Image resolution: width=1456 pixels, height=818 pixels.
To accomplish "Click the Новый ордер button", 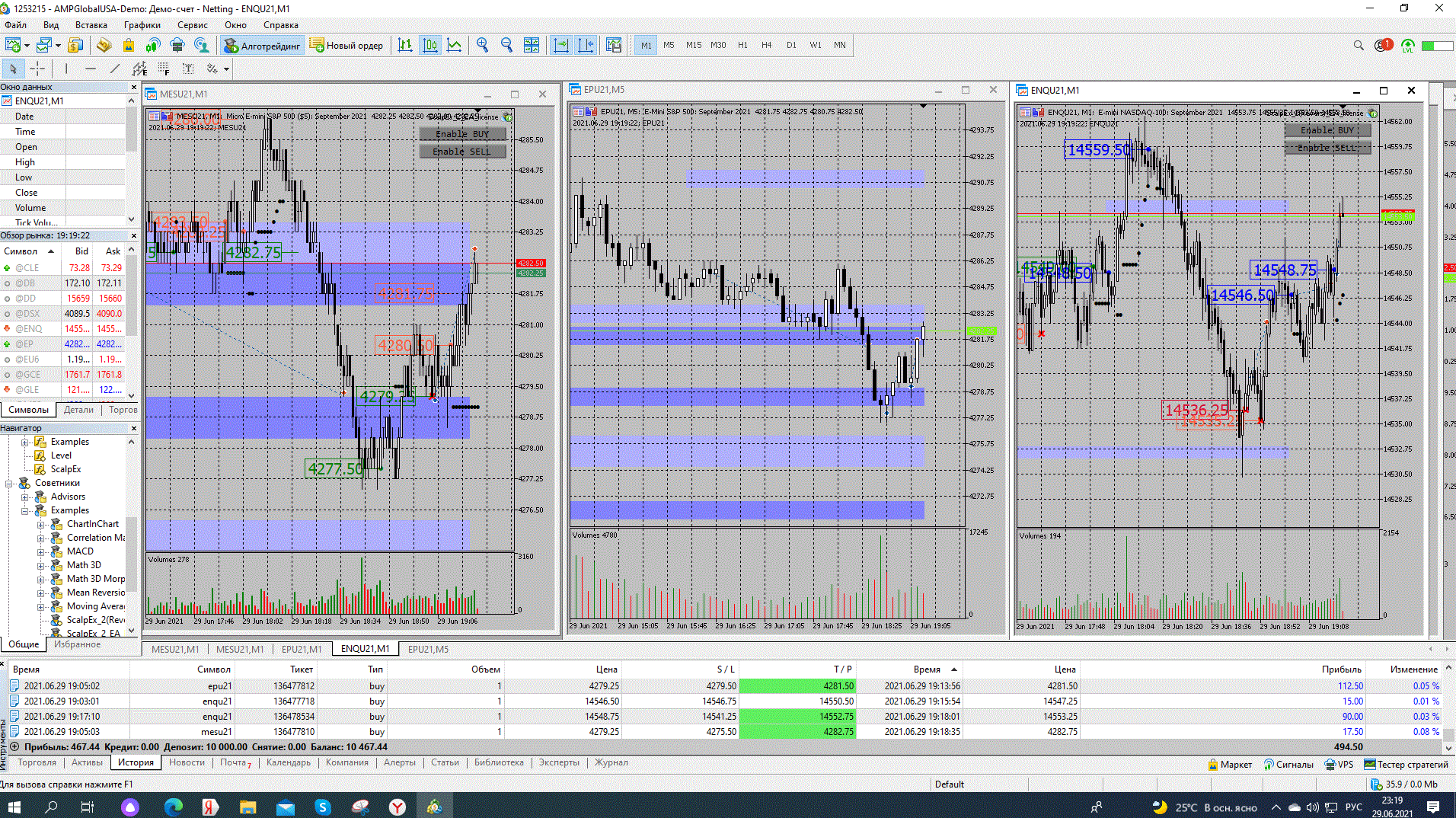I will tap(346, 46).
